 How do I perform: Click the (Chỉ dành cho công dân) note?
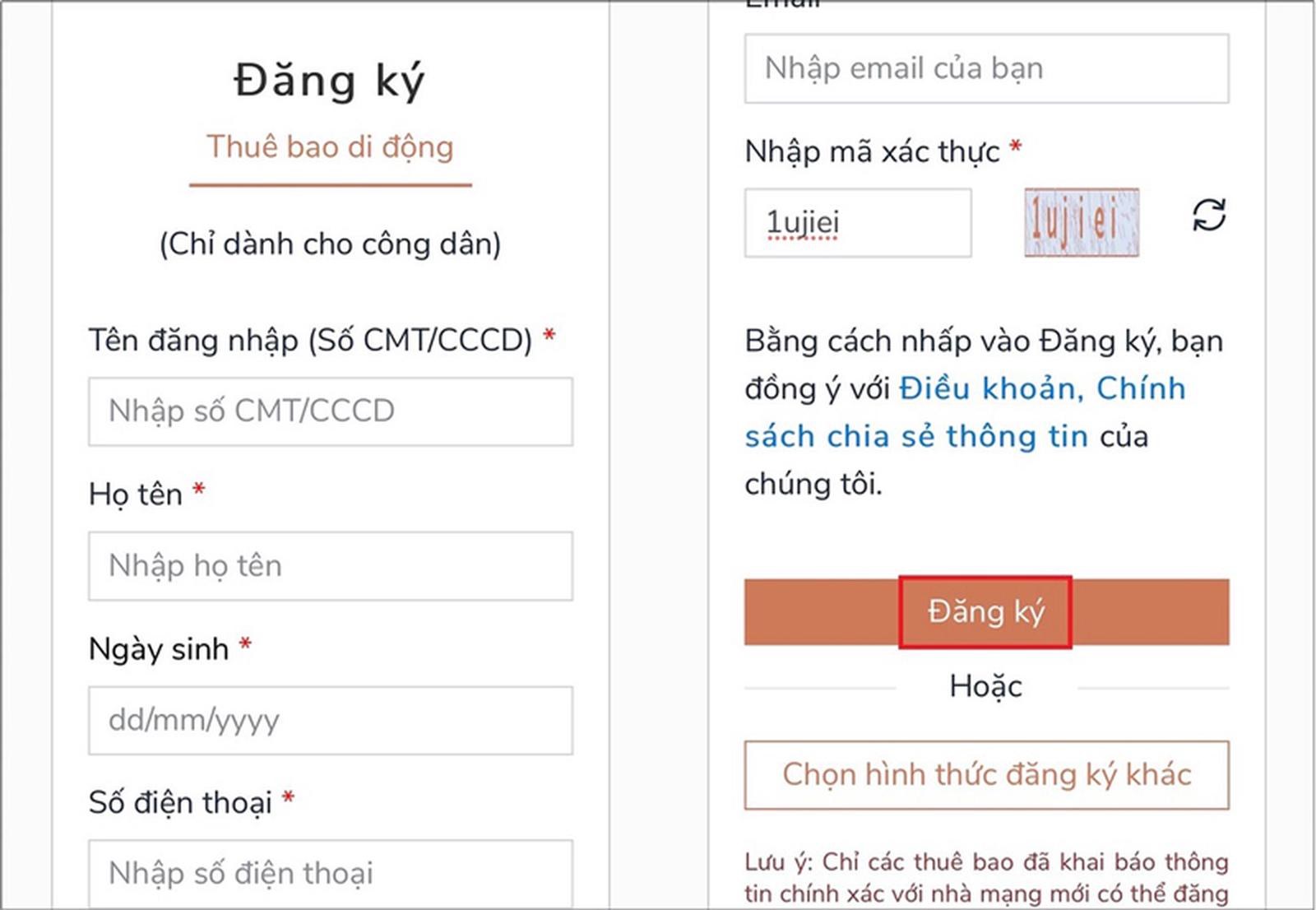[330, 244]
